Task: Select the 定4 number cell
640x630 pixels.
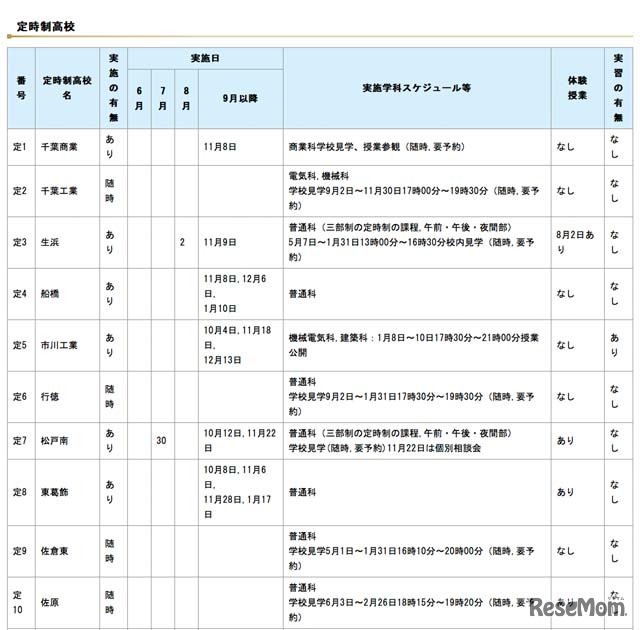Action: pos(20,293)
